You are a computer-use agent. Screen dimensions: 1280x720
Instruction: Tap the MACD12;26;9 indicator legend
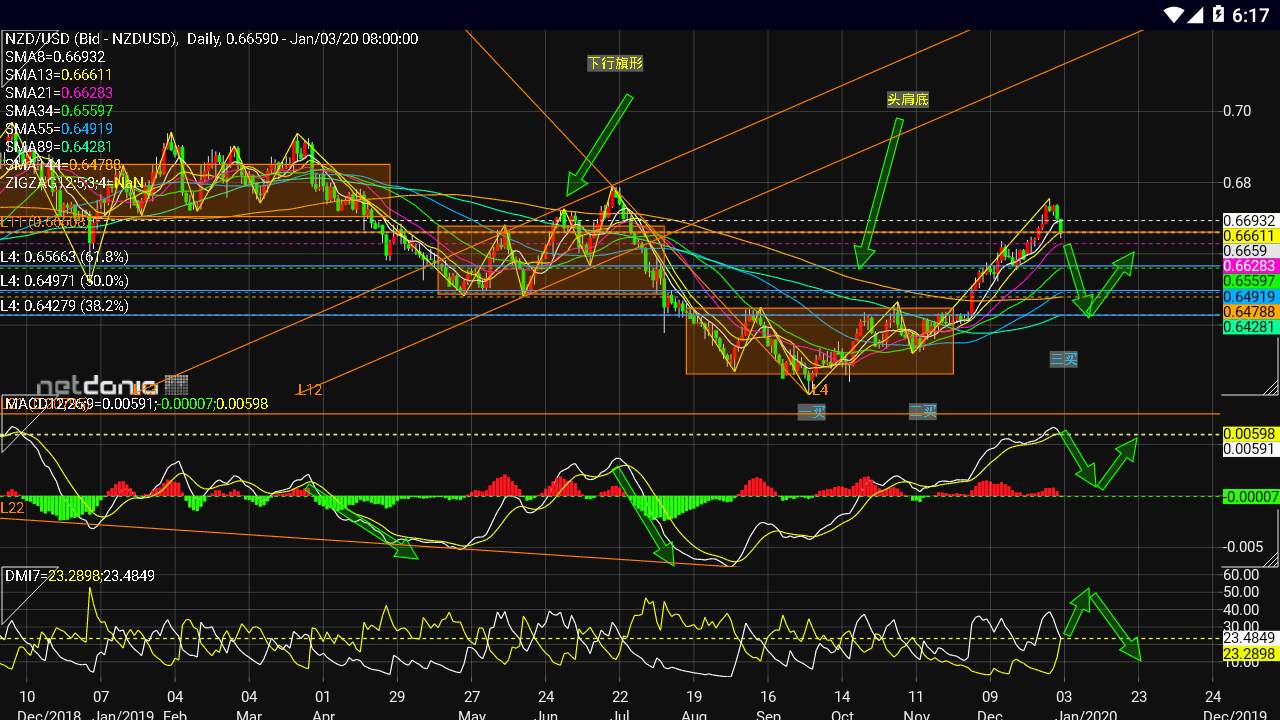pos(136,404)
